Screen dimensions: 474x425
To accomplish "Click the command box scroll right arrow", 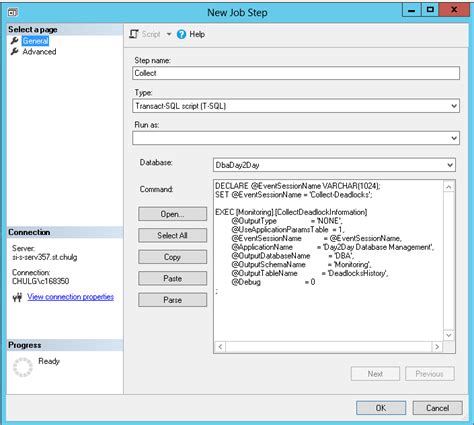I will [x=437, y=347].
